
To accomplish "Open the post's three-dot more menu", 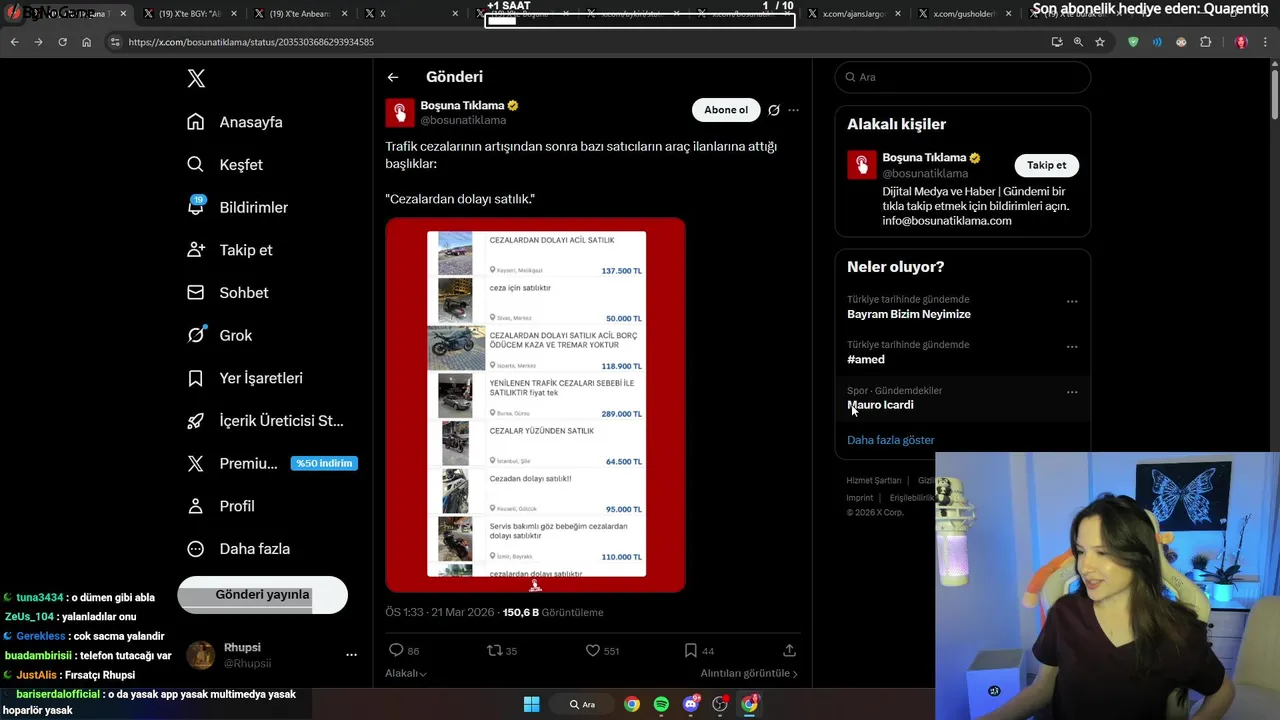I will click(x=793, y=110).
